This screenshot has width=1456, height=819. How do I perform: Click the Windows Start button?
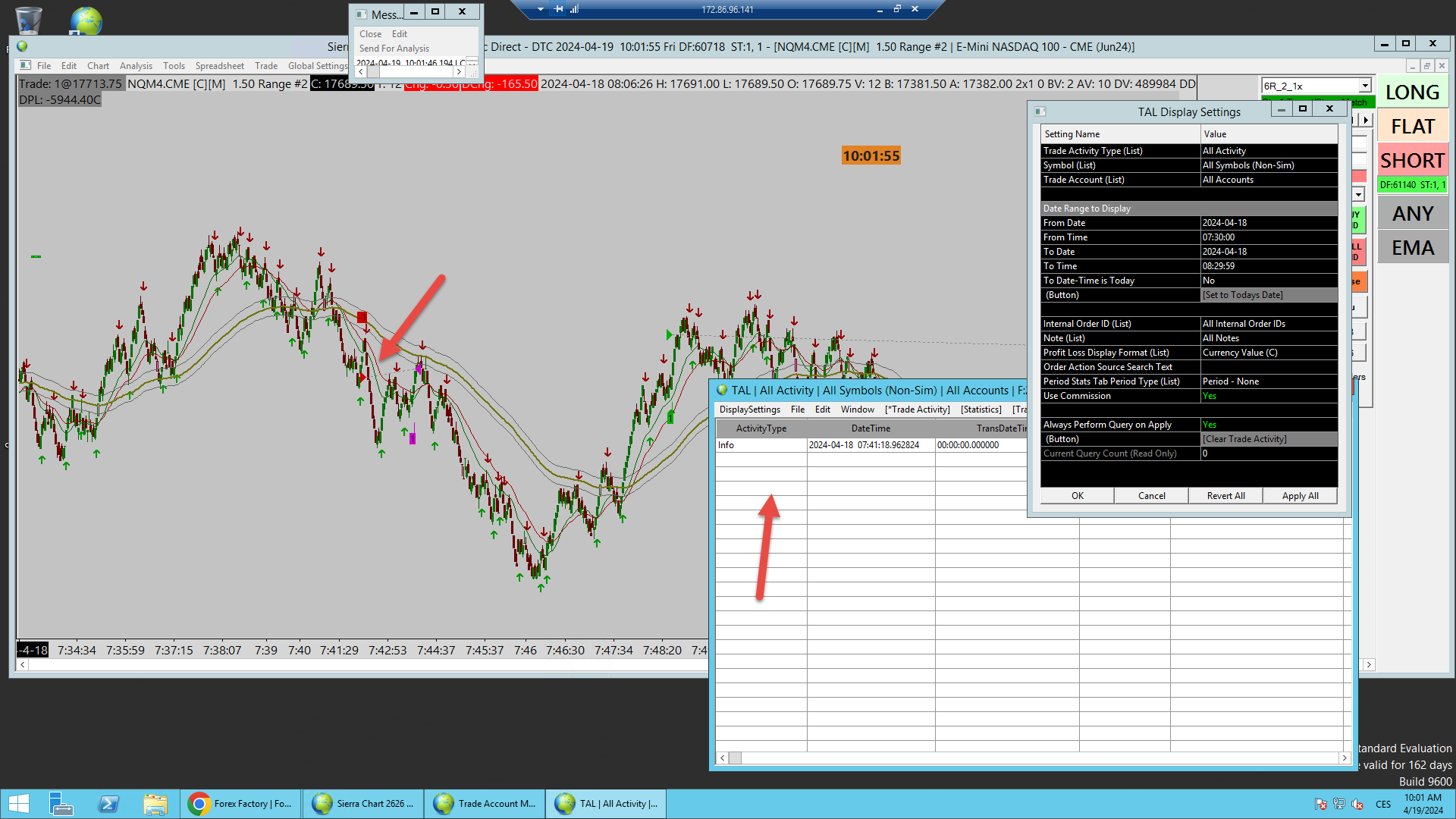[18, 803]
